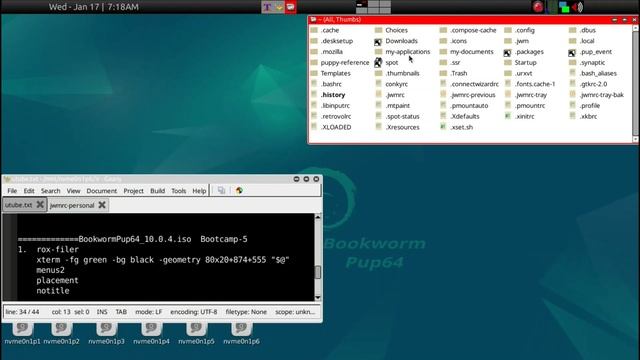
Task: Open the Templates folder
Action: point(331,73)
